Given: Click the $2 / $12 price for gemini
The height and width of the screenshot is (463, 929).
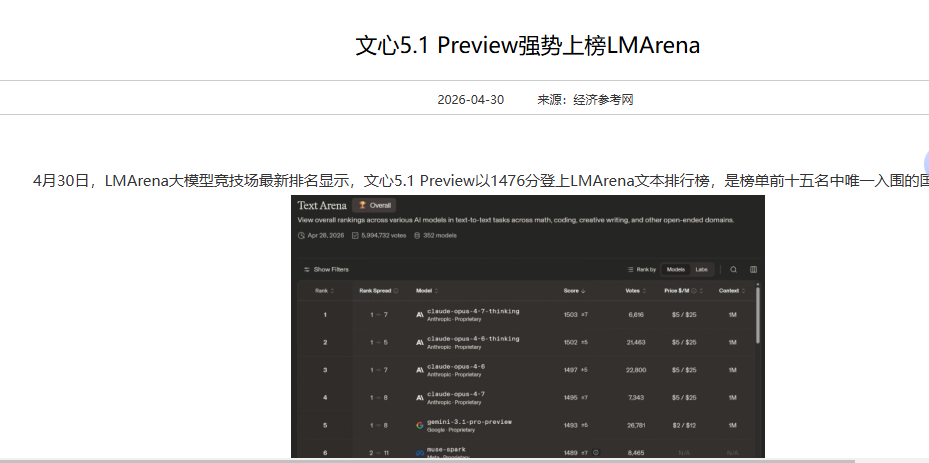Looking at the screenshot, I should click(684, 425).
